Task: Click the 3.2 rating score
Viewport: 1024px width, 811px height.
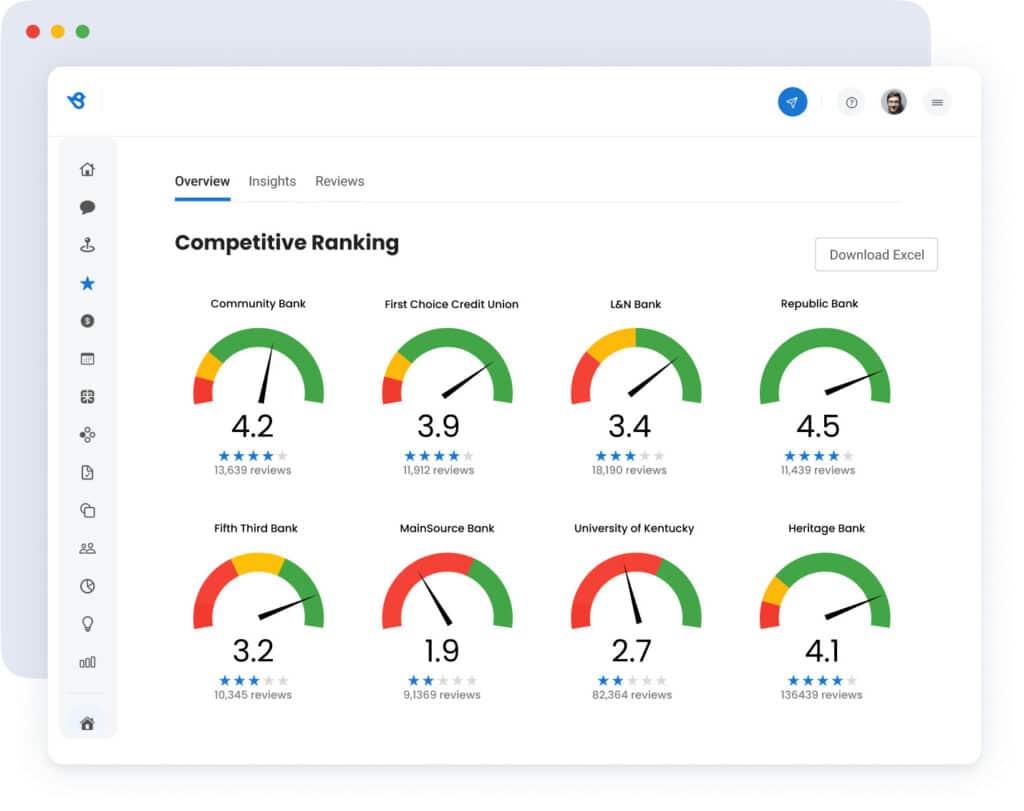Action: click(x=253, y=651)
